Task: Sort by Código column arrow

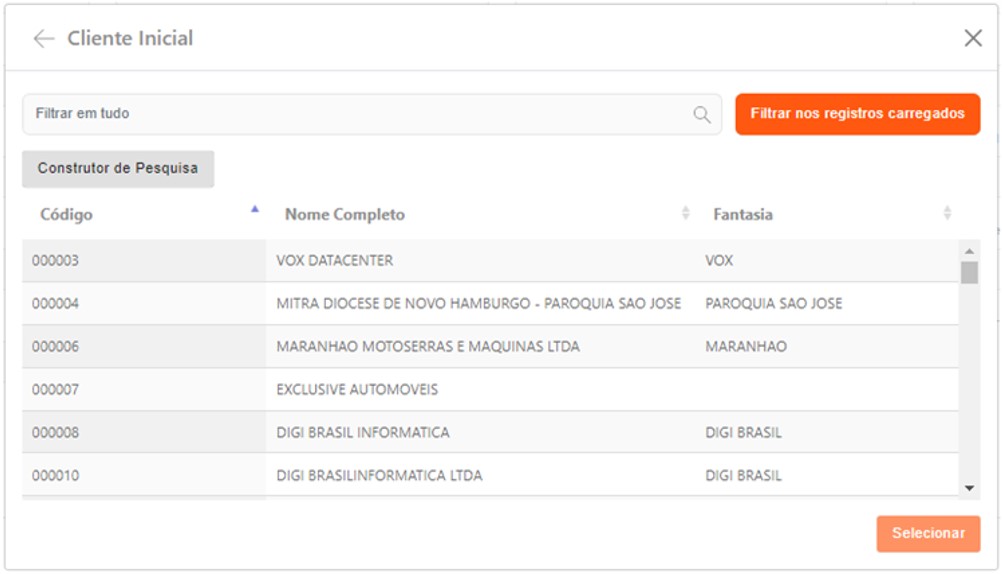Action: [x=255, y=209]
